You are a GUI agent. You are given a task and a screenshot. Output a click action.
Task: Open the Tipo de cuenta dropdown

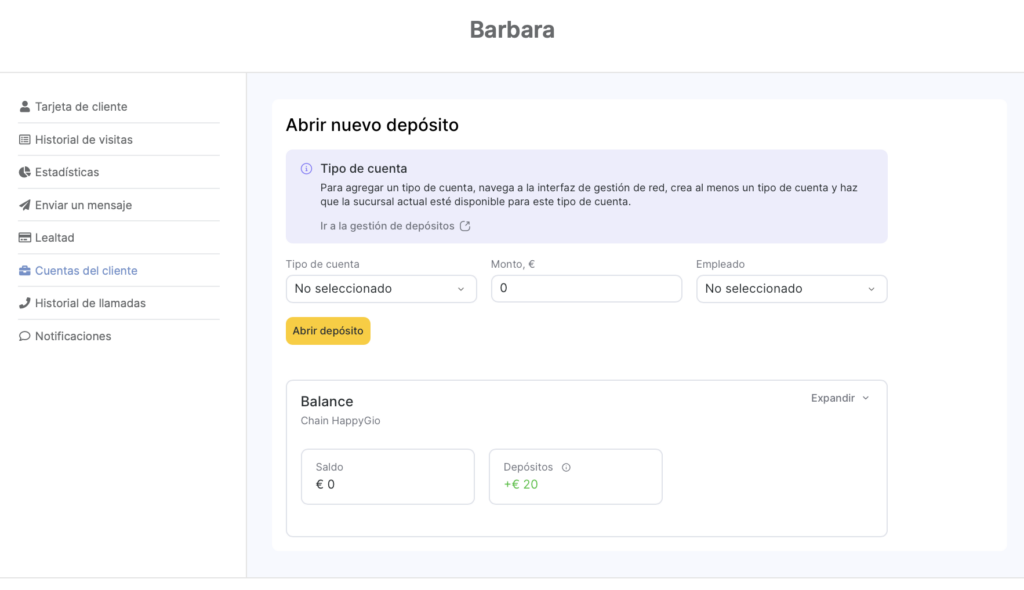coord(381,289)
